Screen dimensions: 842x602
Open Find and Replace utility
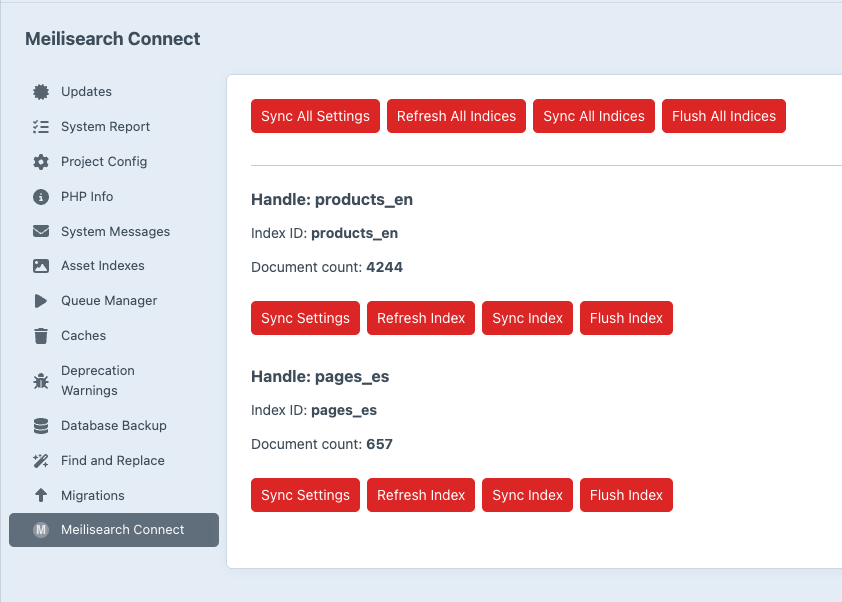pos(112,461)
